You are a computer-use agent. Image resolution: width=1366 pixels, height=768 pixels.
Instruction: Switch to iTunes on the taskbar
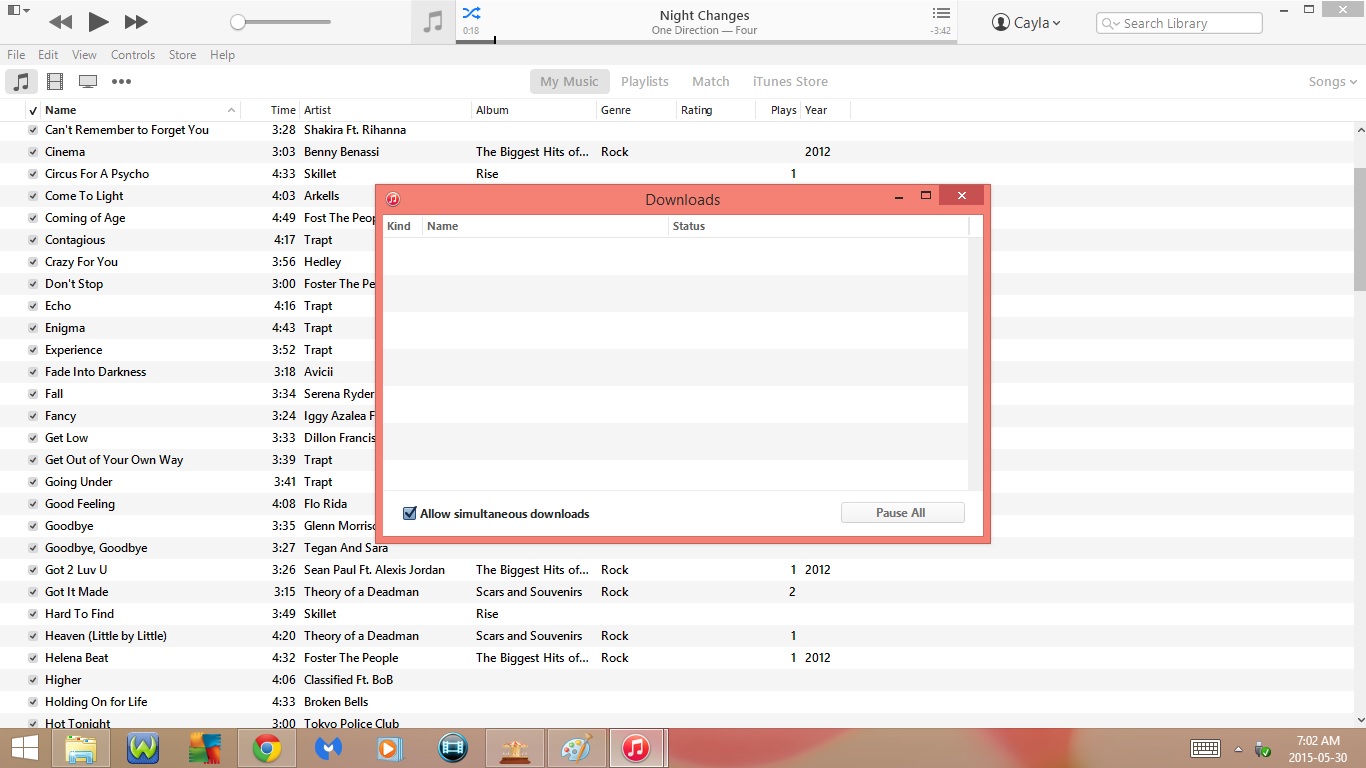pos(636,748)
